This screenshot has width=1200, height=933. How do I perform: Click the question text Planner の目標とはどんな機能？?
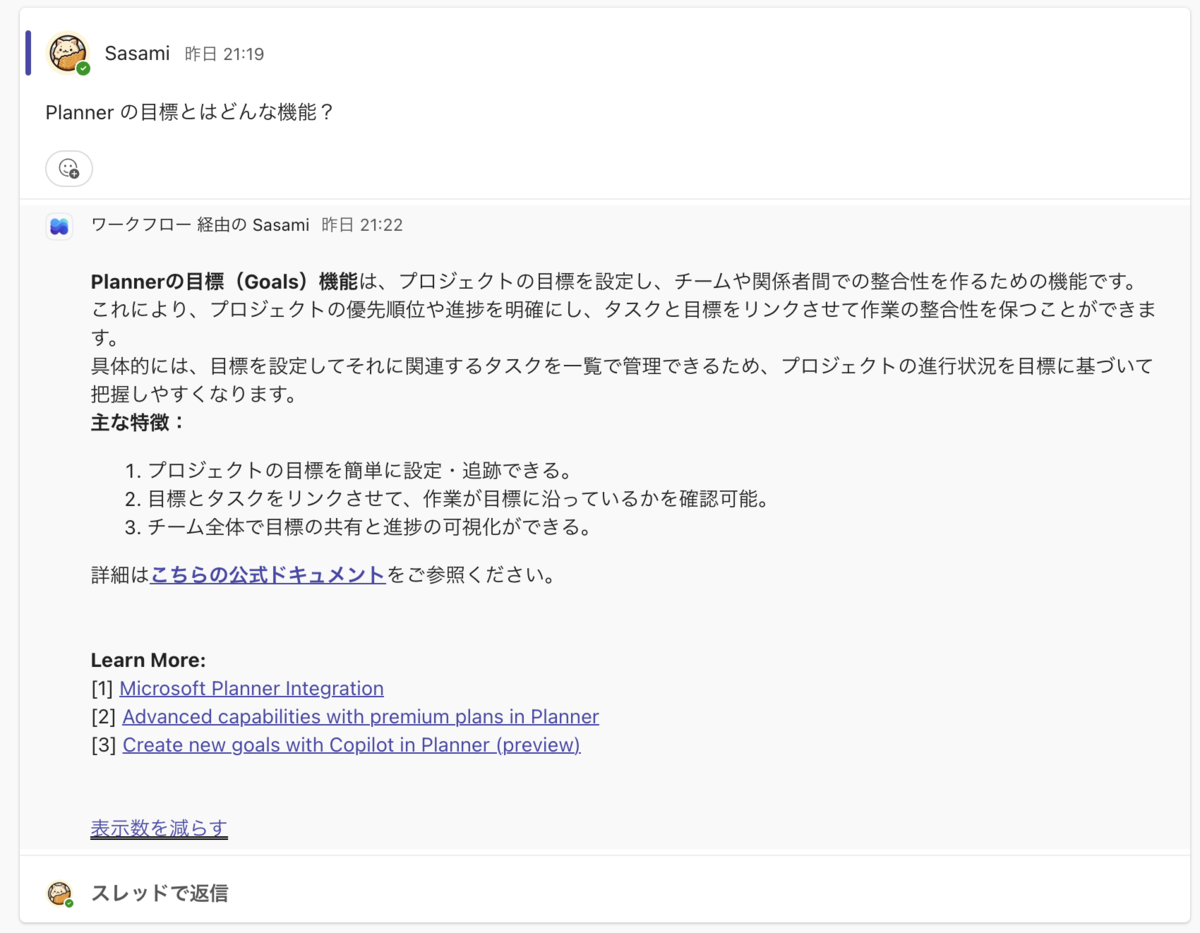[189, 112]
